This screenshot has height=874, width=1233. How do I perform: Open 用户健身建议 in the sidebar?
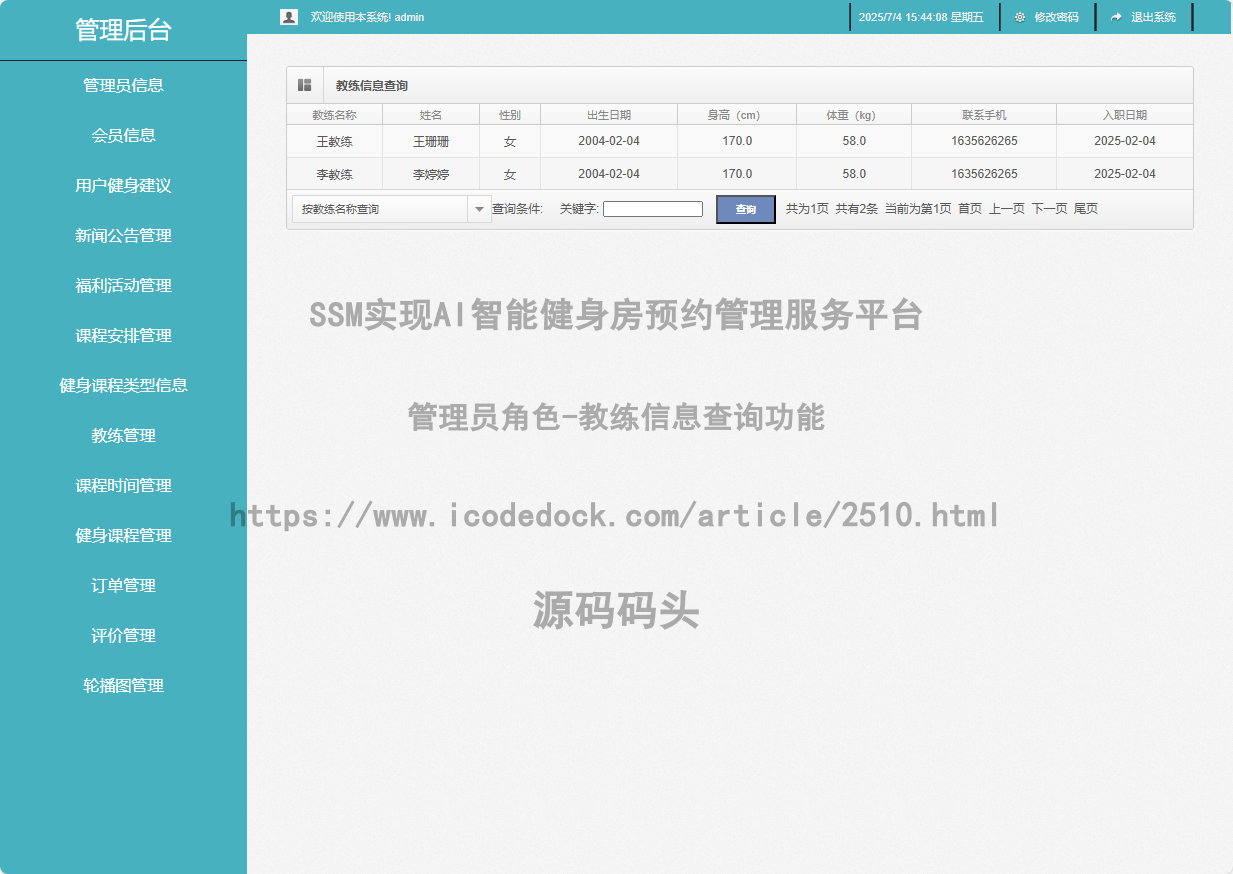tap(123, 185)
